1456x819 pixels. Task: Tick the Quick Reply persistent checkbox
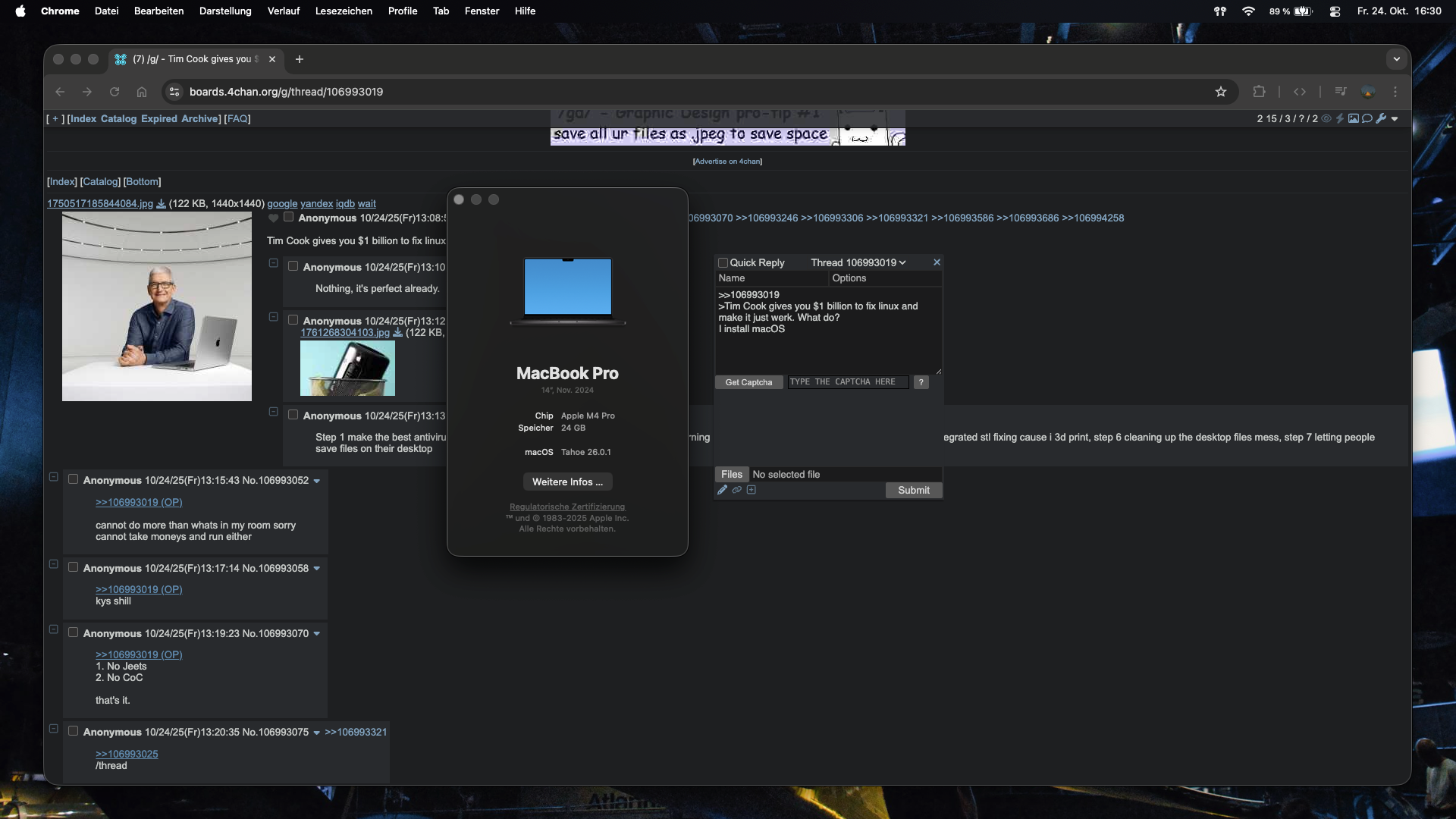point(723,262)
